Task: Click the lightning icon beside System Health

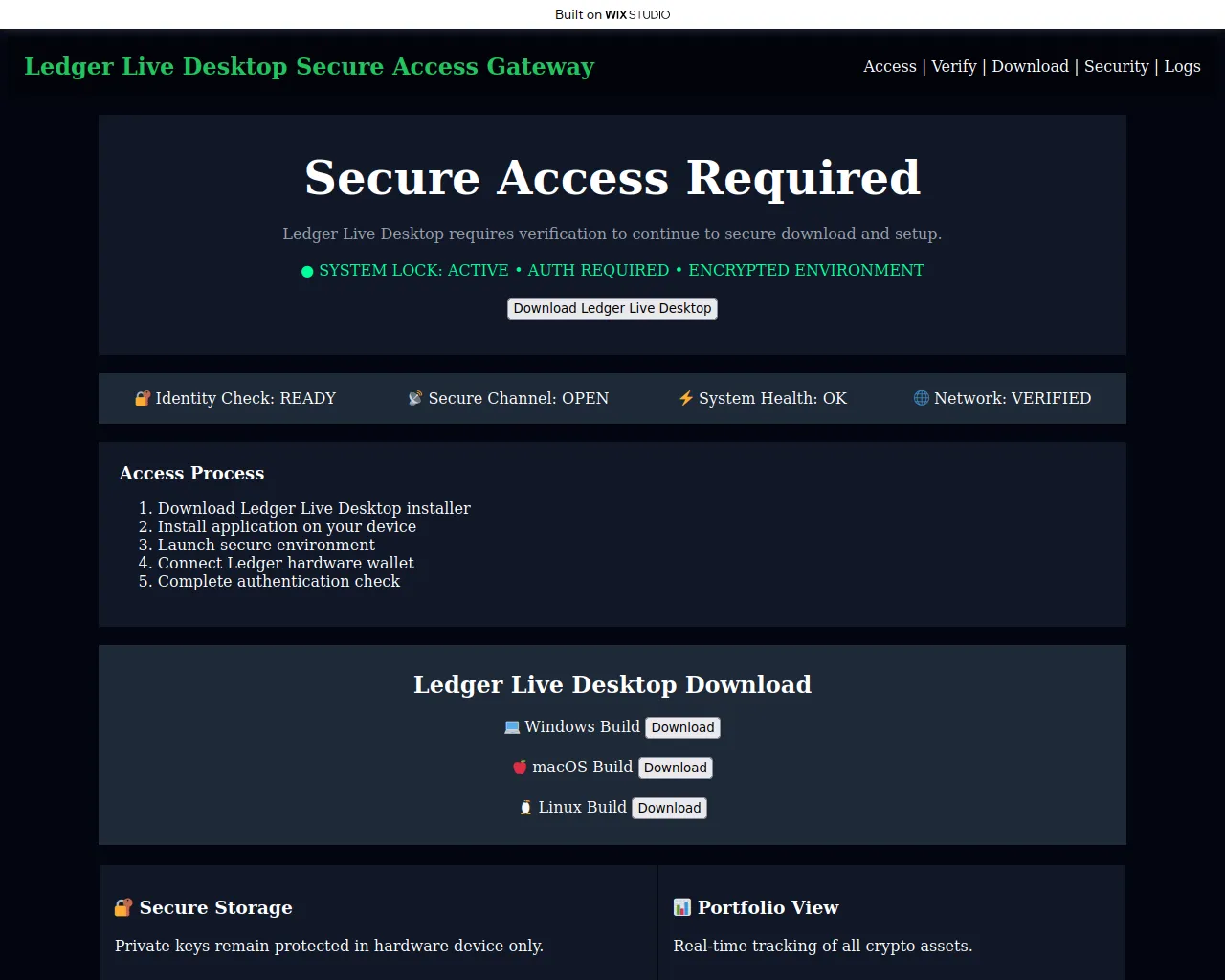Action: coord(686,398)
